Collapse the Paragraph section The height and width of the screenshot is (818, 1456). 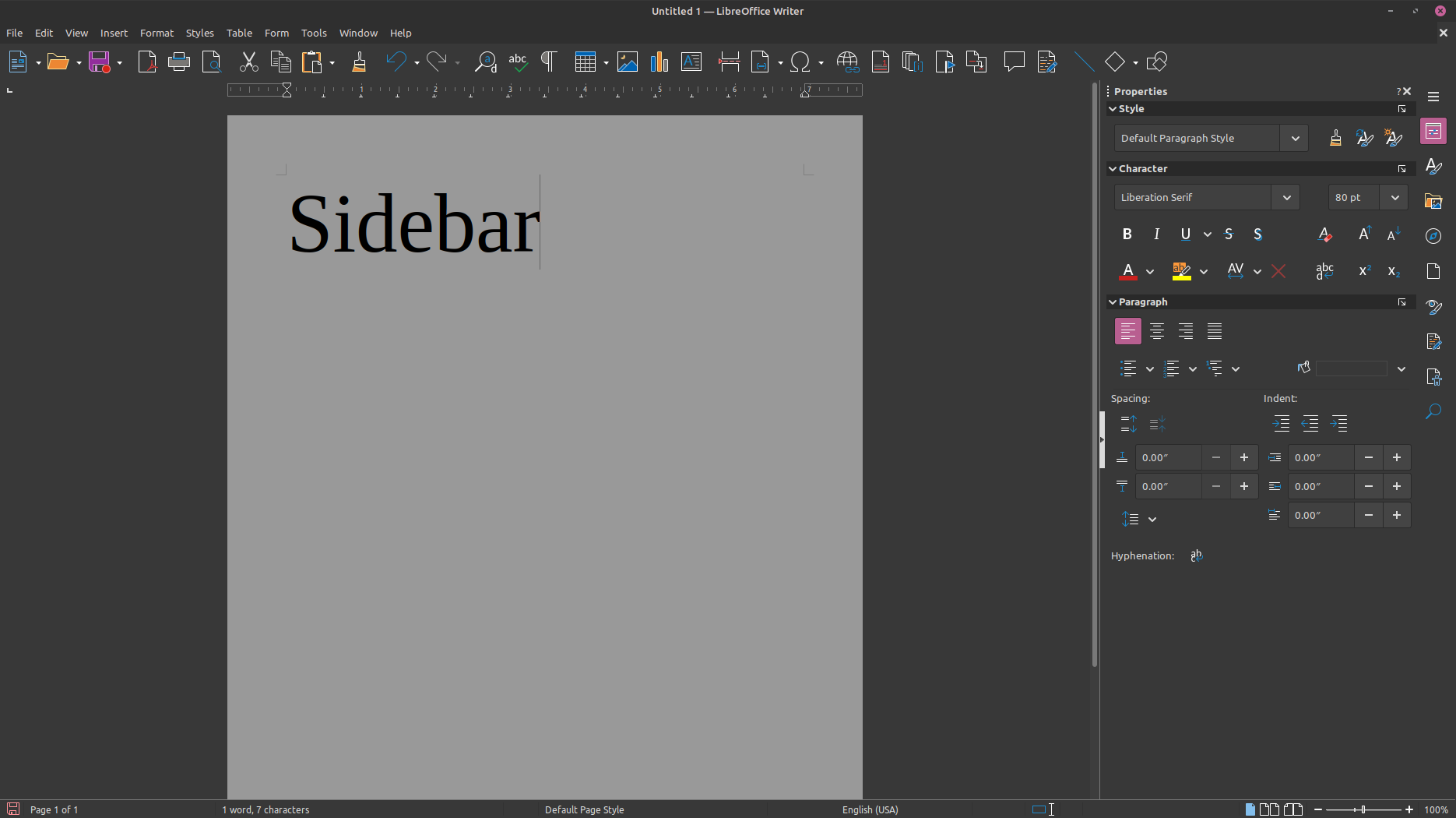(1113, 302)
